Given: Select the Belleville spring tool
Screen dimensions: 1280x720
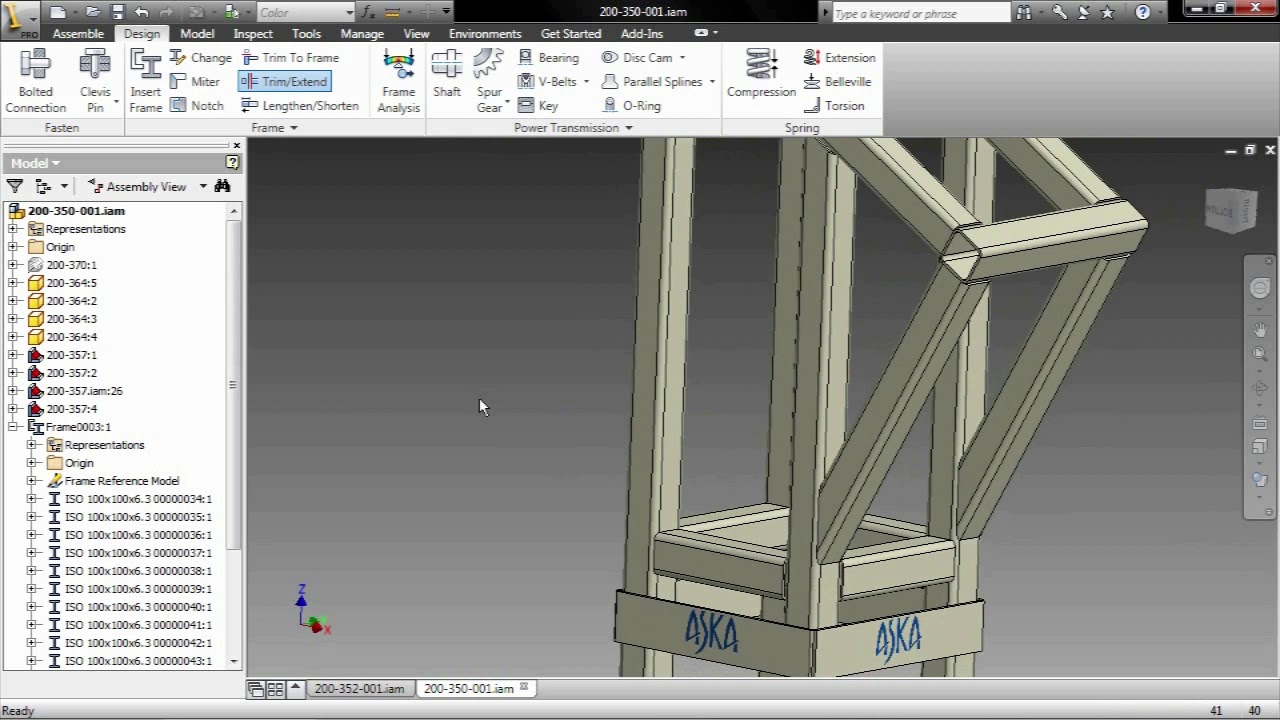Looking at the screenshot, I should click(x=838, y=82).
